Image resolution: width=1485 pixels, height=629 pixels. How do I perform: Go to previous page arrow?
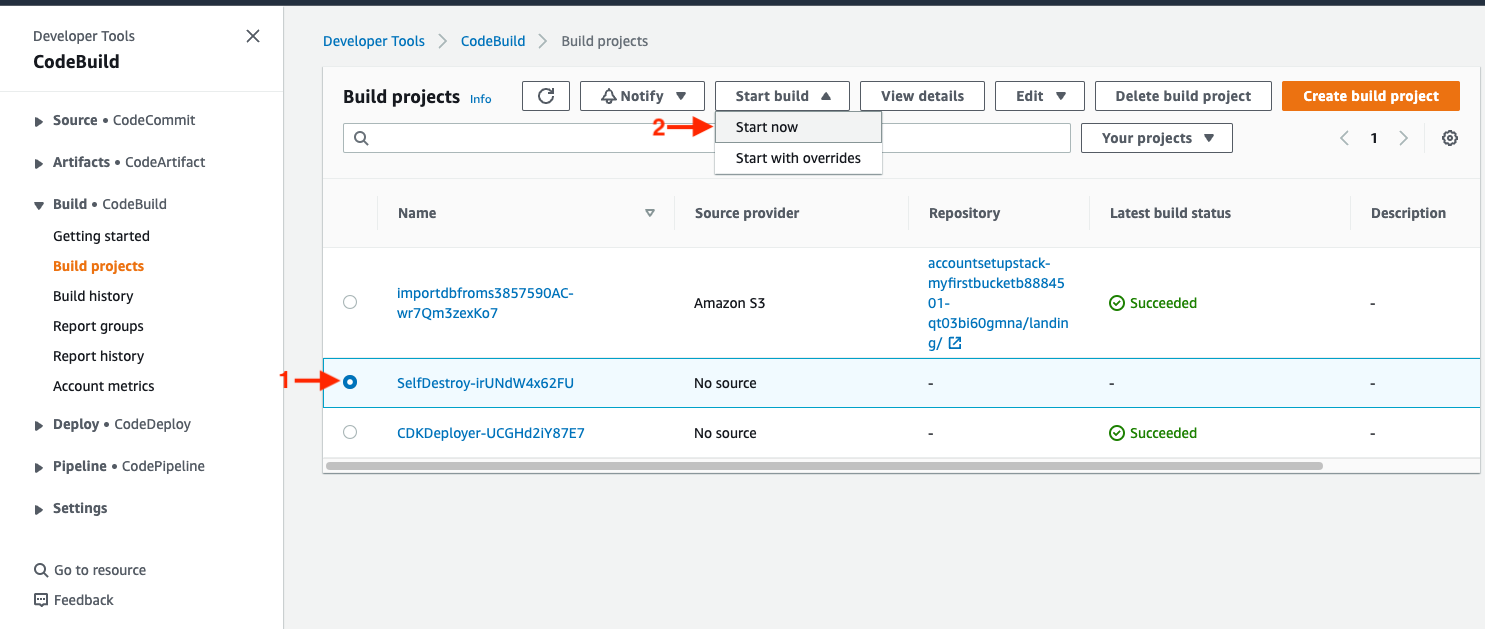pos(1345,138)
